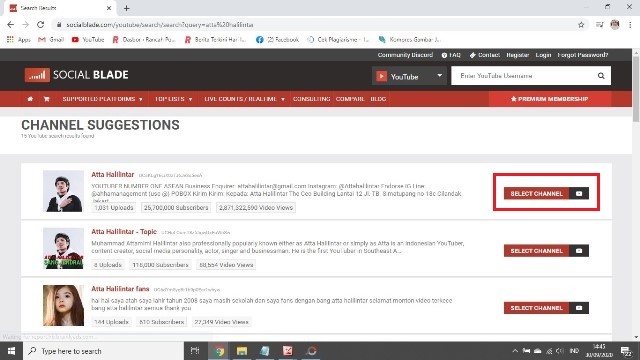Click the Windows taskbar search box
Image resolution: width=640 pixels, height=360 pixels.
click(x=103, y=351)
